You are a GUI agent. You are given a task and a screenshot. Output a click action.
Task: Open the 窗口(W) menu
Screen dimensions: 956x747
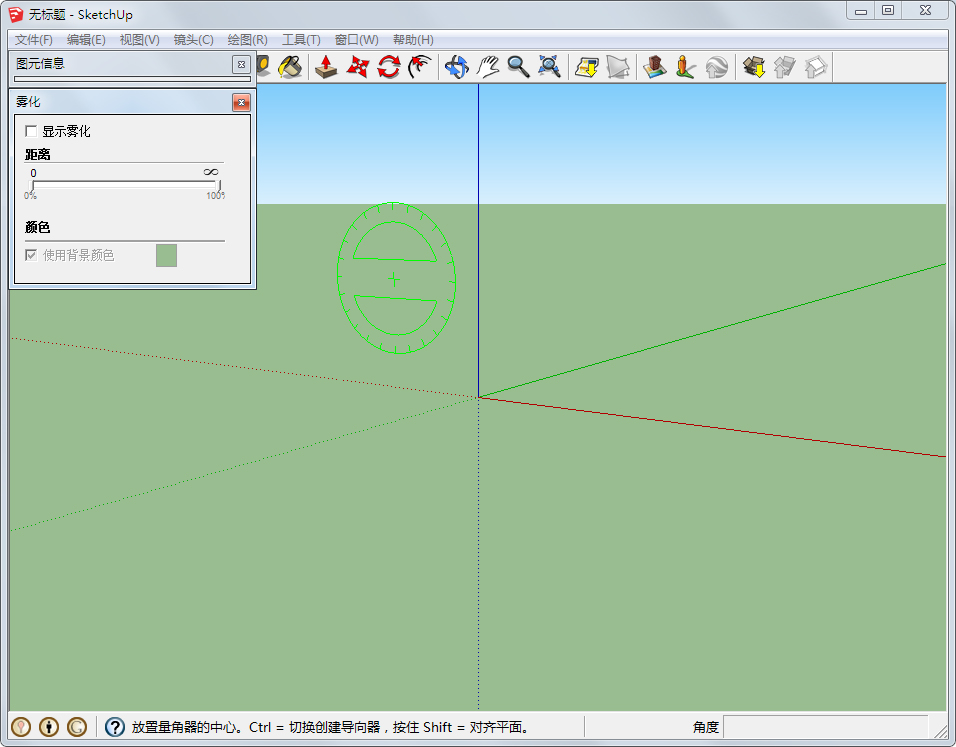click(x=356, y=40)
